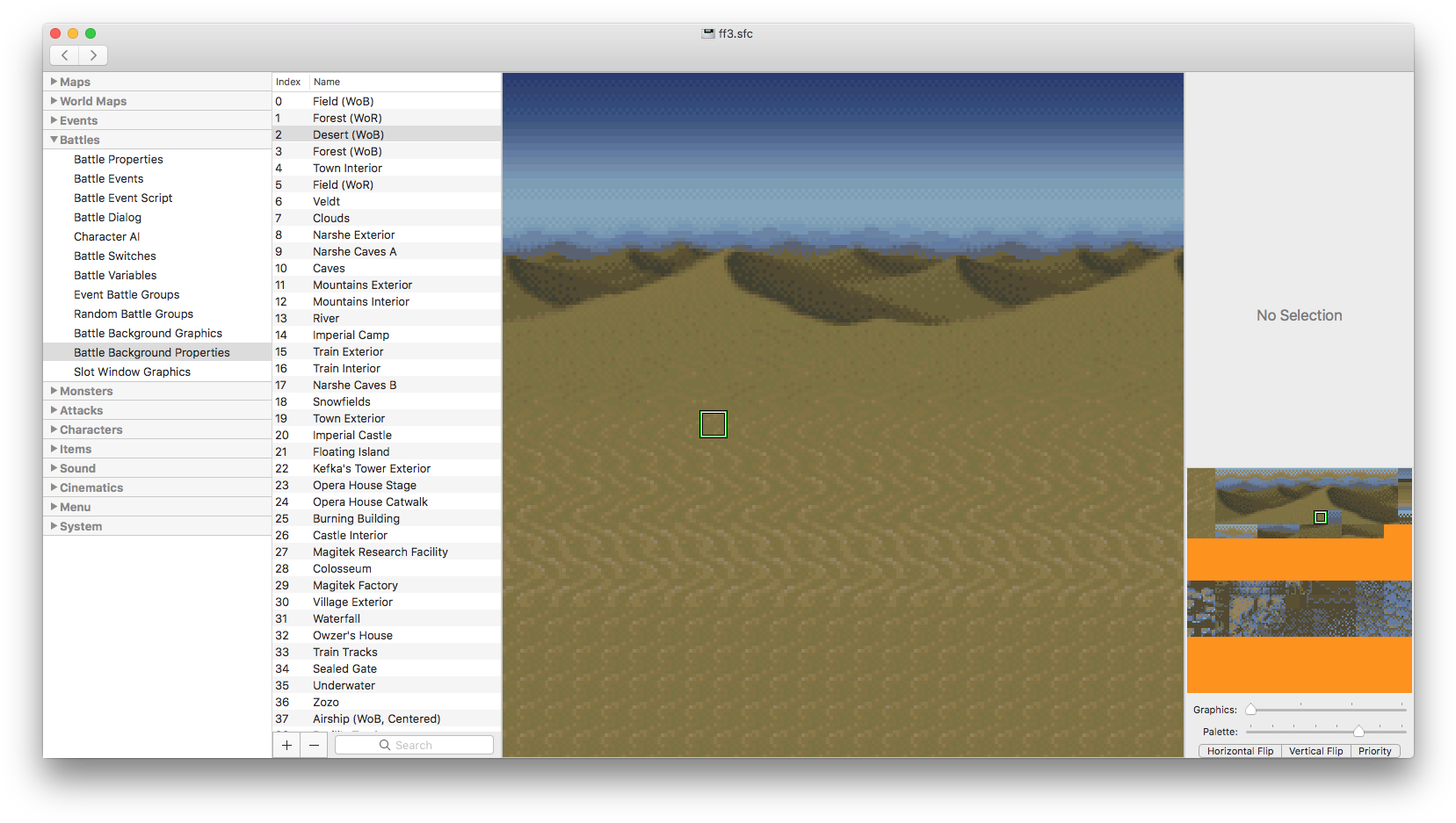Click the ff3.sfc file icon in title bar

pos(707,33)
